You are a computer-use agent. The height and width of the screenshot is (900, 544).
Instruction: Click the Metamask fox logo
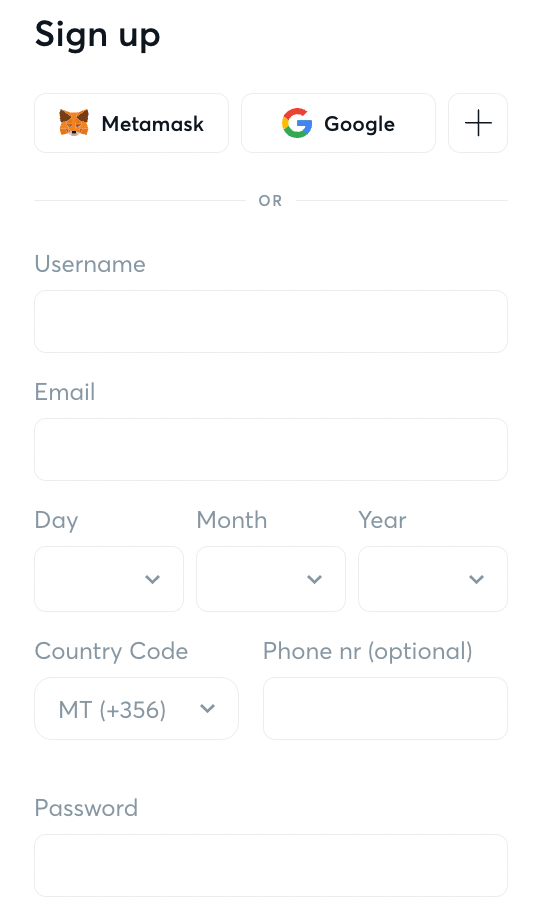(x=74, y=123)
